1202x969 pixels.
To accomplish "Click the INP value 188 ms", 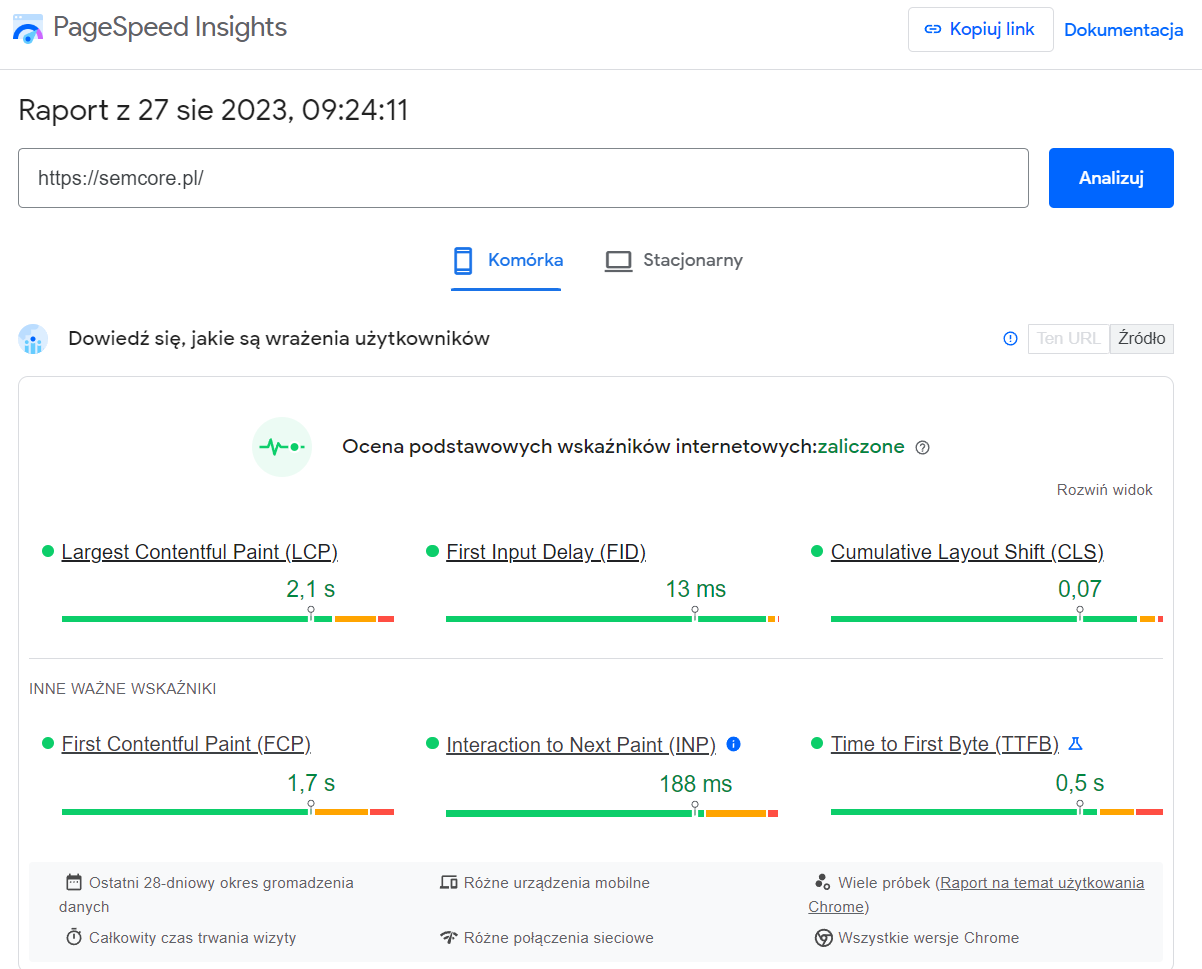I will tap(696, 784).
